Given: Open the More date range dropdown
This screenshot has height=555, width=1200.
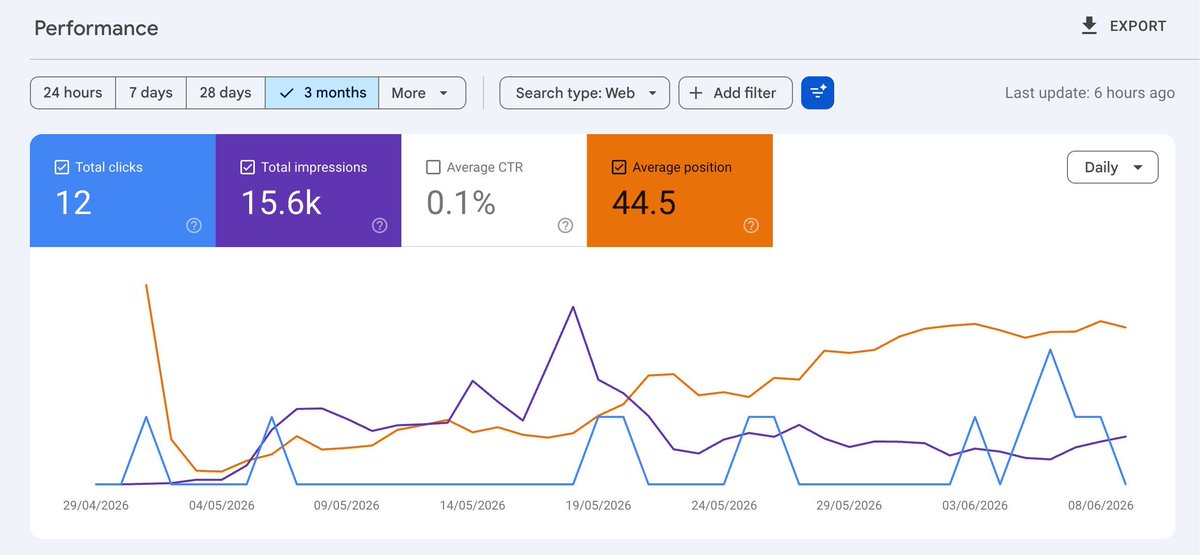Looking at the screenshot, I should (422, 93).
